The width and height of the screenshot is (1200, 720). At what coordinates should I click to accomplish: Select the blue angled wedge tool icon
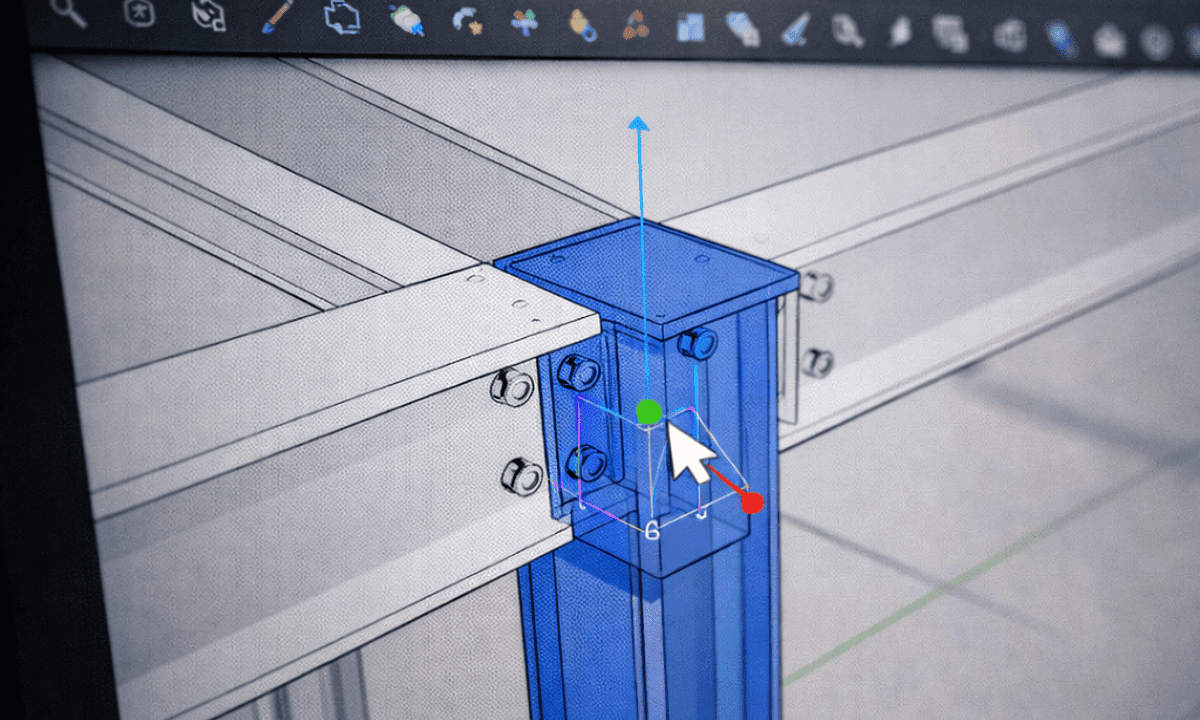796,30
